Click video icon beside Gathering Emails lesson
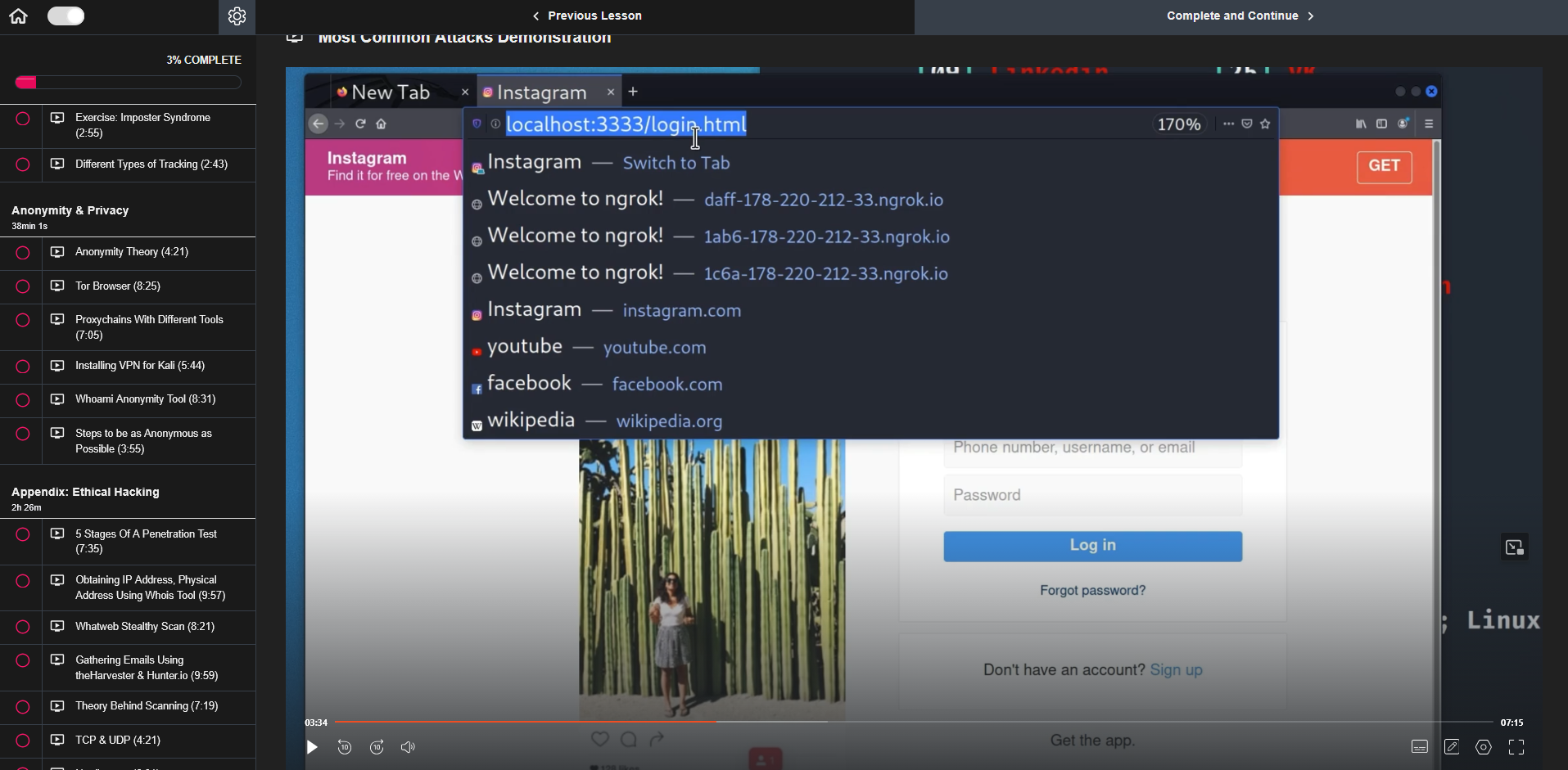The image size is (1568, 770). point(57,660)
